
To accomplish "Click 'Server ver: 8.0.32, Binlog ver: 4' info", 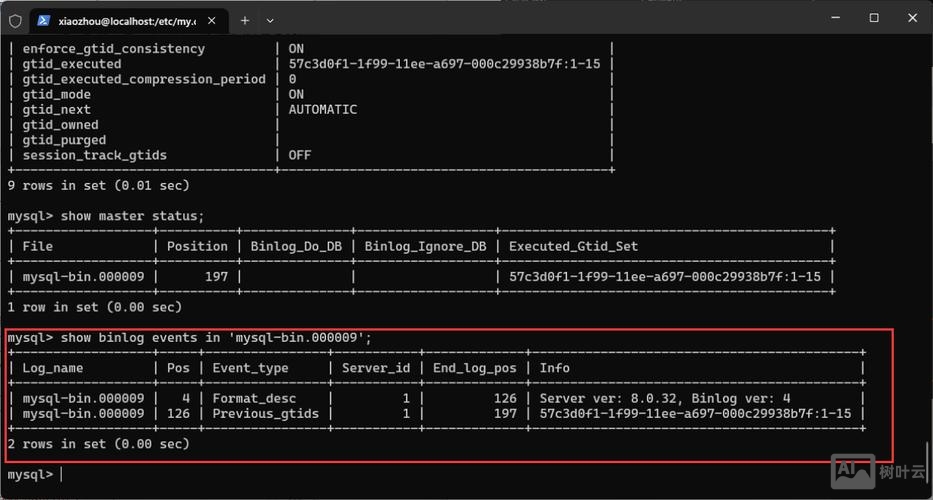I will [x=665, y=399].
